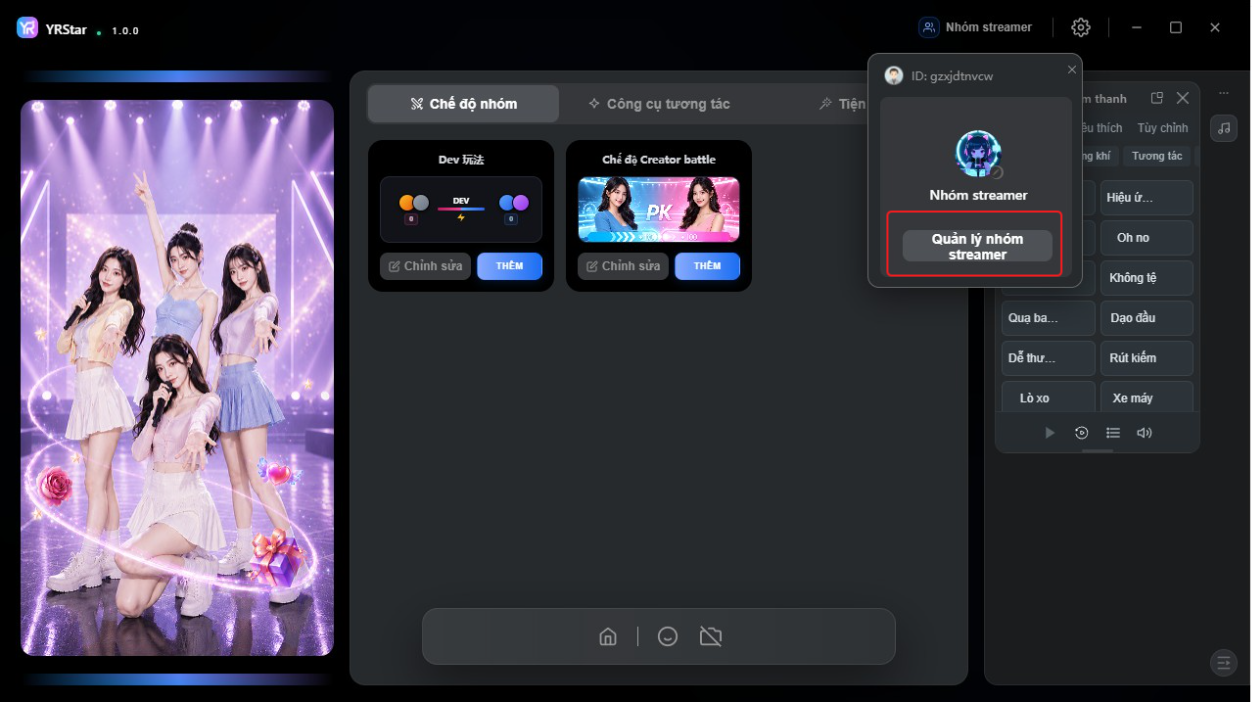Close the streamer group popup
1252x702 pixels.
pyautogui.click(x=1072, y=70)
